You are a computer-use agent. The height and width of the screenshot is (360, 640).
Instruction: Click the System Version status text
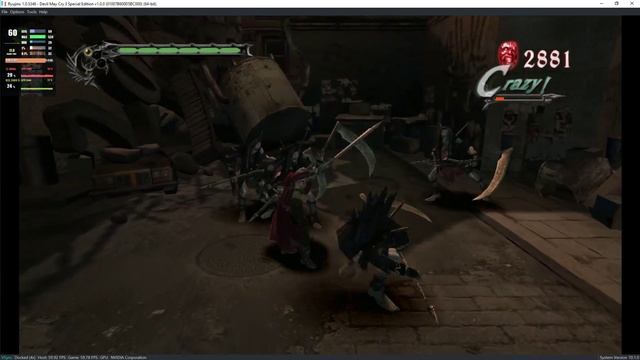(619, 358)
